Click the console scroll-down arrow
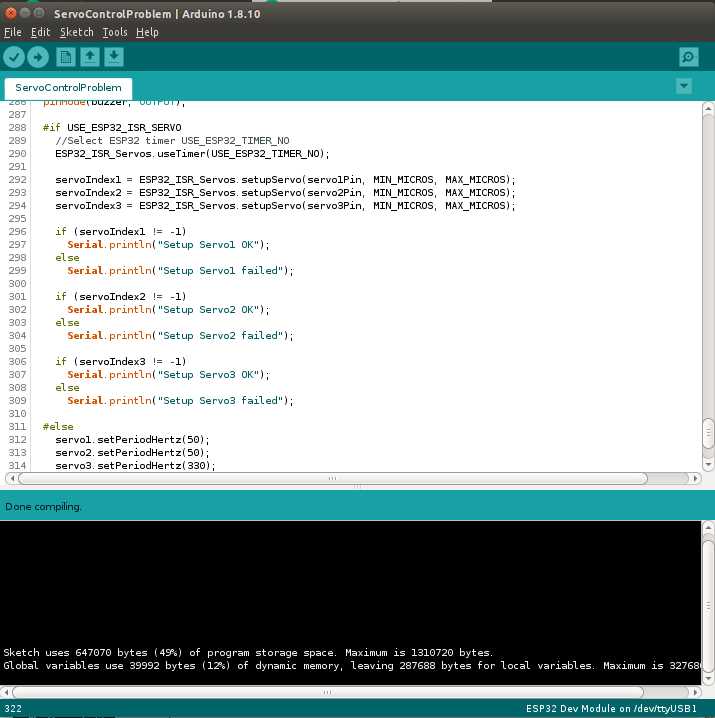Screen dimensions: 715x718 [708, 678]
